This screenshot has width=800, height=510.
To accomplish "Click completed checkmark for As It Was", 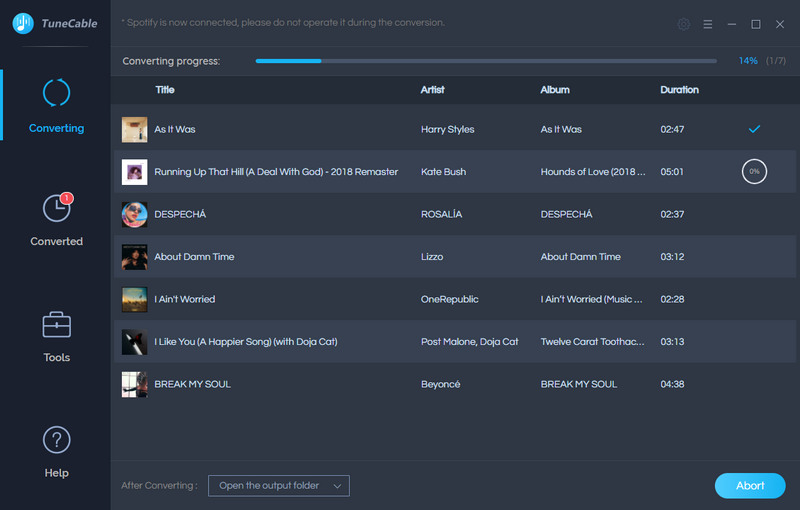I will [x=754, y=129].
